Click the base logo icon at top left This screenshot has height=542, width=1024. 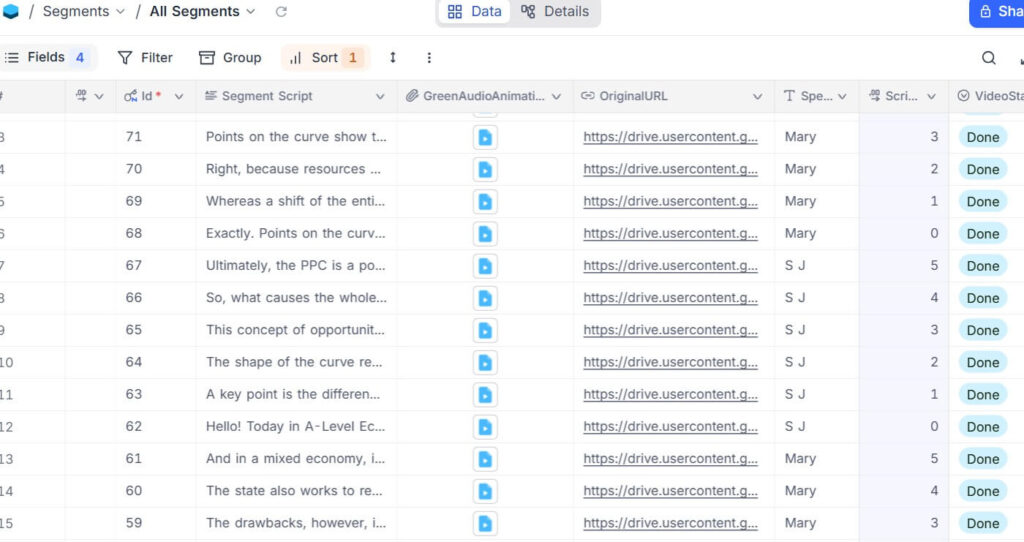tap(11, 12)
